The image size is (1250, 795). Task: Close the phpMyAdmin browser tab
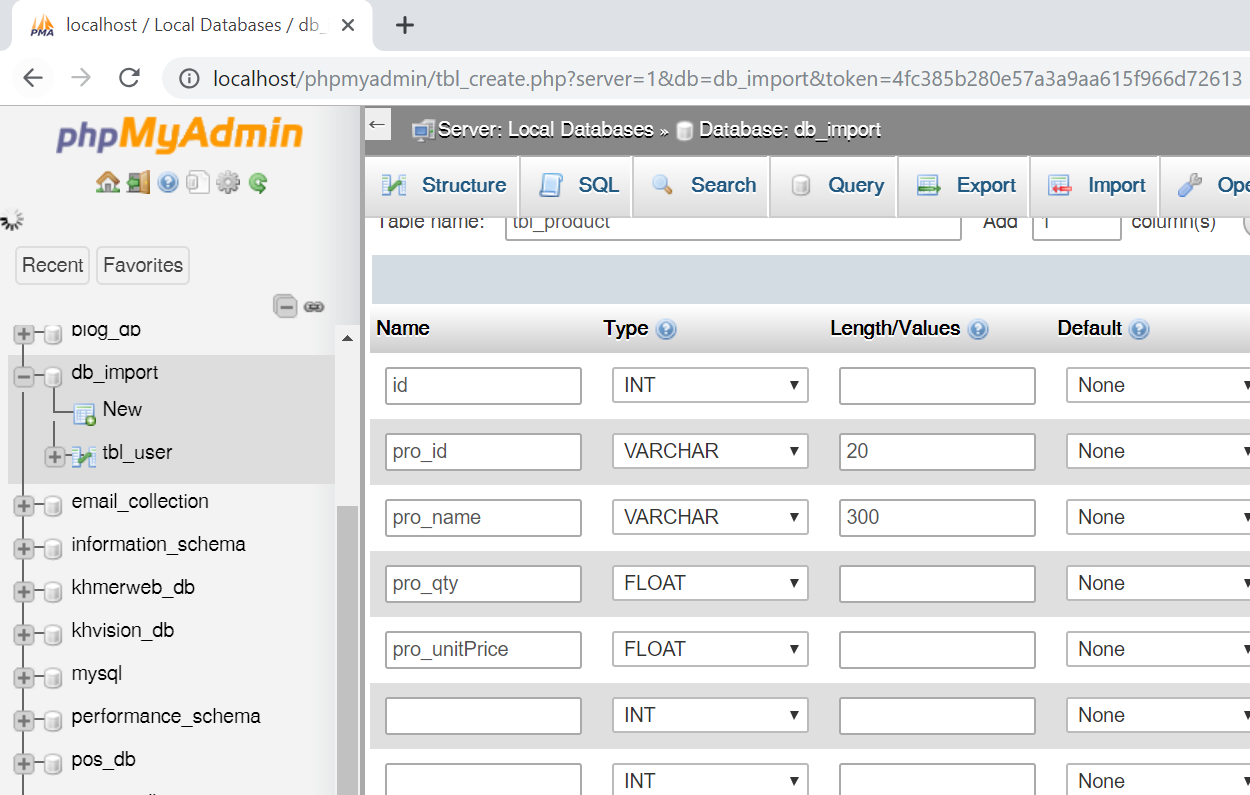[348, 25]
